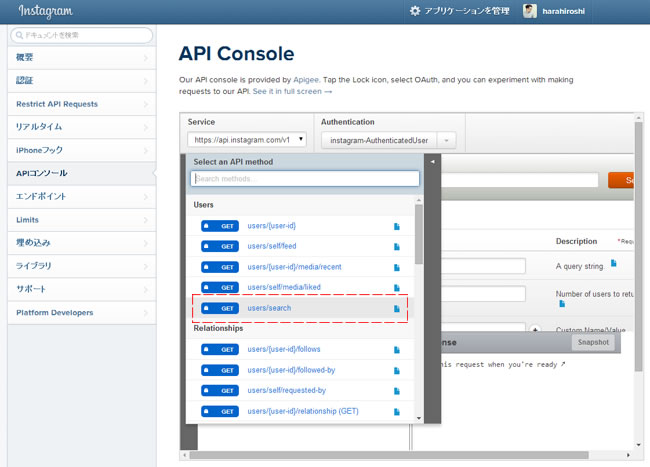The image size is (650, 467).
Task: Open doc icon for users/self/media/liked row
Action: 397,288
